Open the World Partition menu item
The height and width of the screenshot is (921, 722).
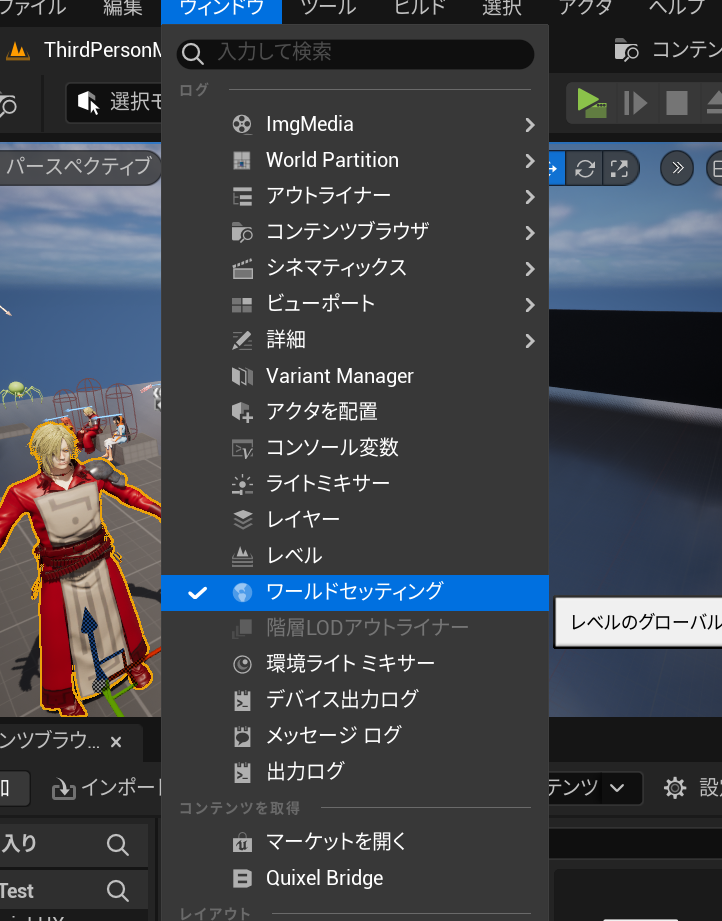(355, 160)
